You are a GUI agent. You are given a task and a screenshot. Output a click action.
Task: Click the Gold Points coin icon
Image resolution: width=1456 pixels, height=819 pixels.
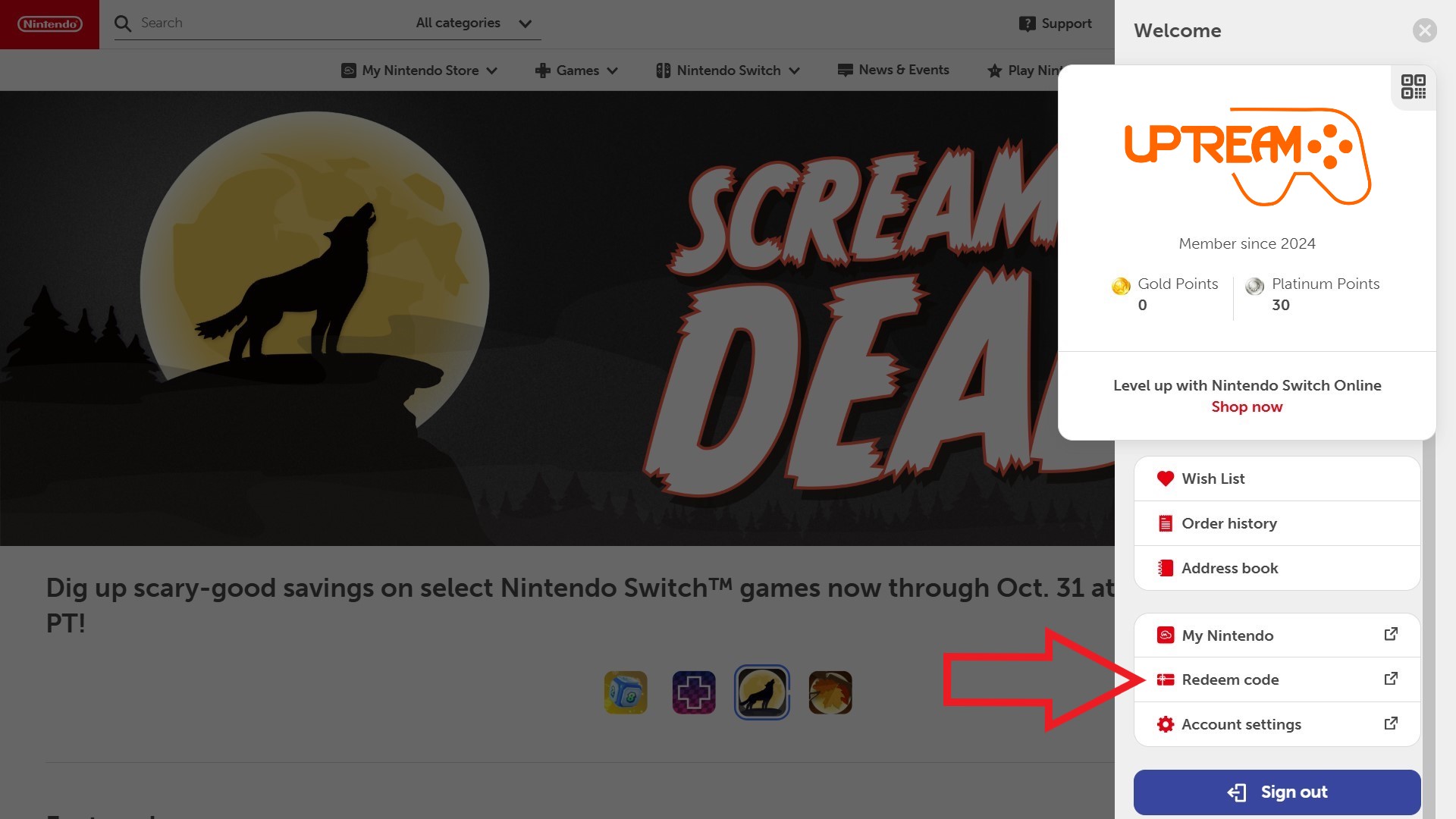pos(1122,286)
